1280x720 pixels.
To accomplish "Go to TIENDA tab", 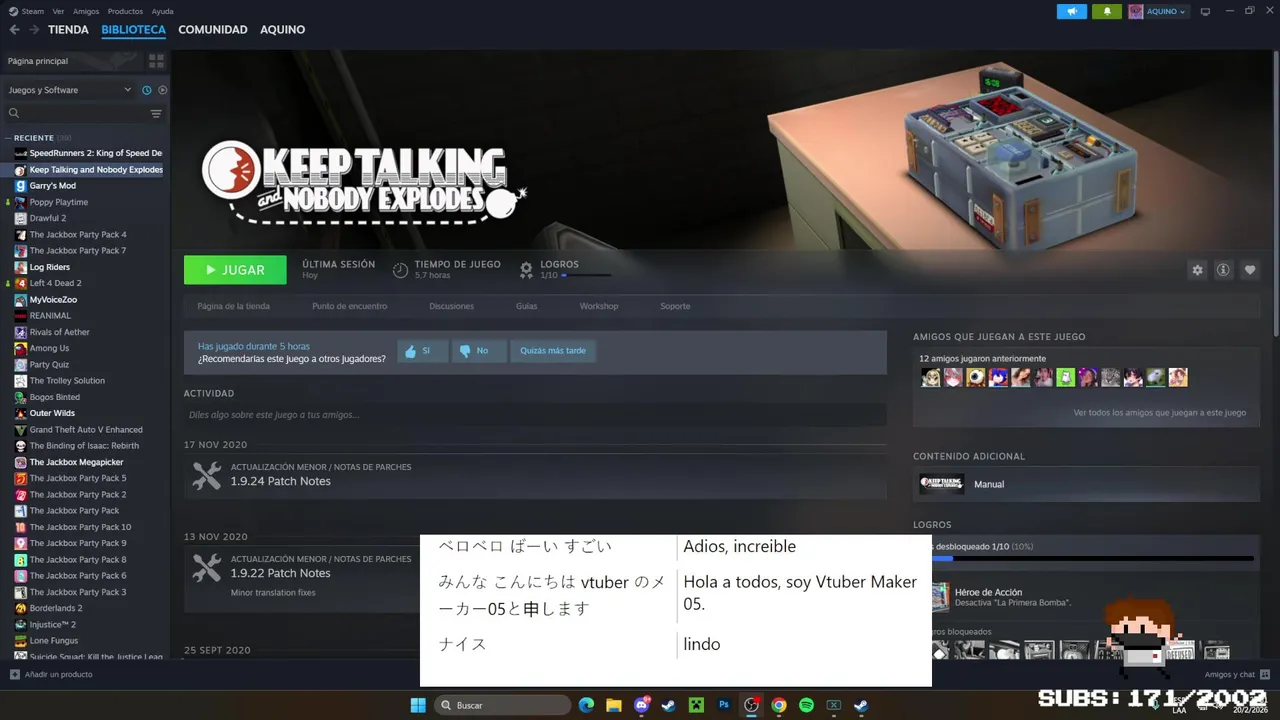I will coord(68,30).
